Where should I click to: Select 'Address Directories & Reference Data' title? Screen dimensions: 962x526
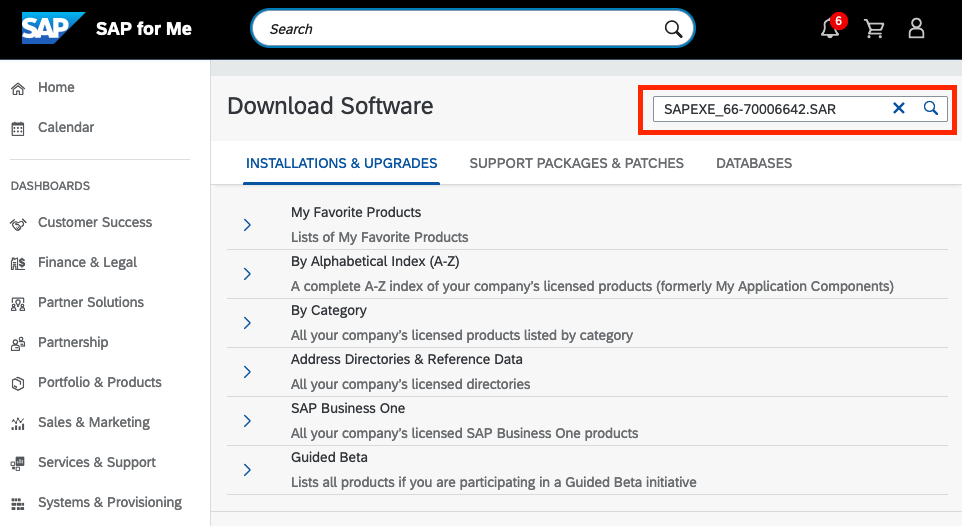pyautogui.click(x=406, y=360)
